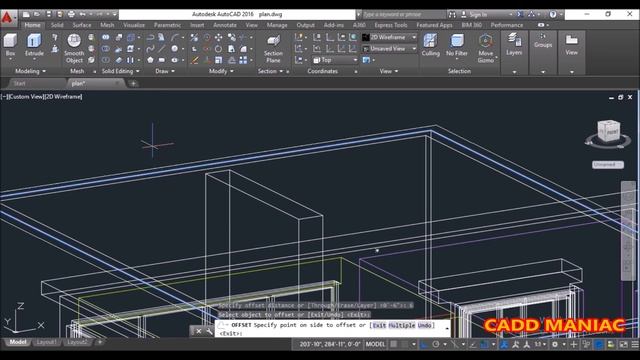Open the Layout1 tab
This screenshot has width=640, height=360.
point(47,342)
